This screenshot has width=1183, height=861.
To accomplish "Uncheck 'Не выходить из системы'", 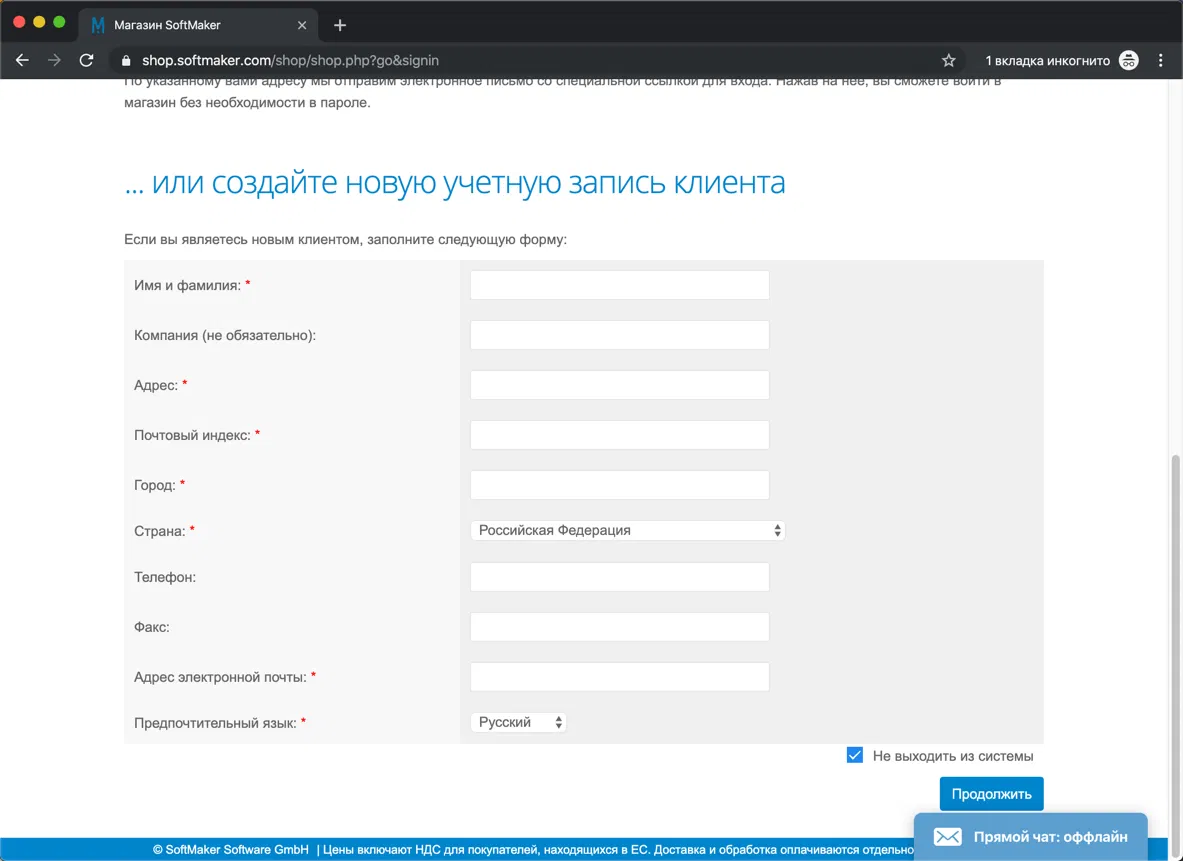I will [x=855, y=755].
